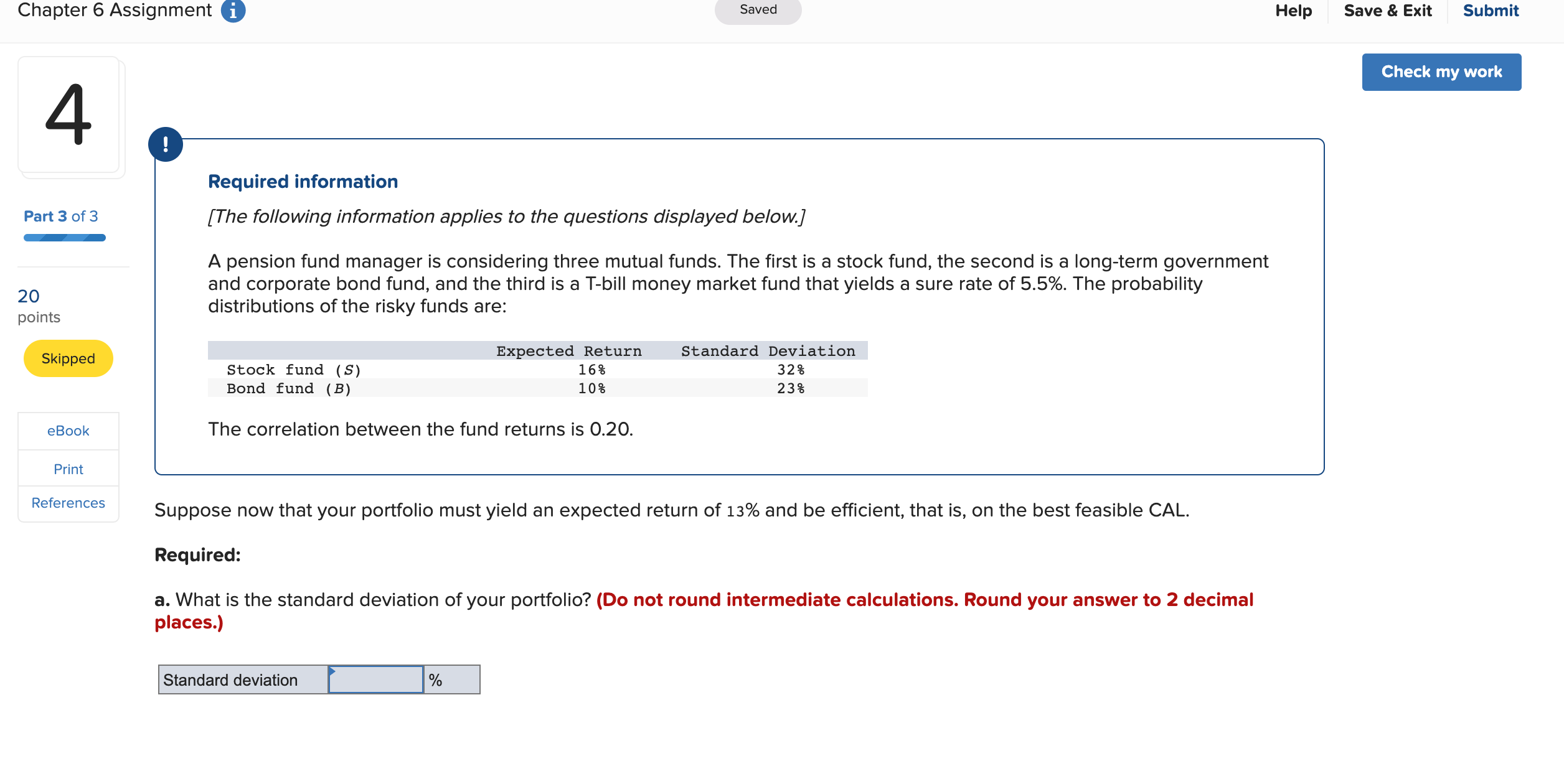
Task: Open the eBook link
Action: pos(68,431)
